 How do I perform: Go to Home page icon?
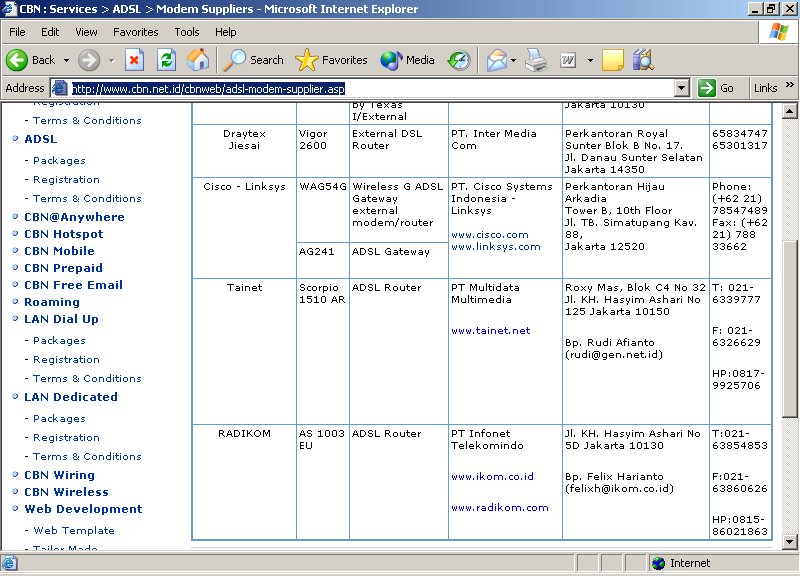198,60
